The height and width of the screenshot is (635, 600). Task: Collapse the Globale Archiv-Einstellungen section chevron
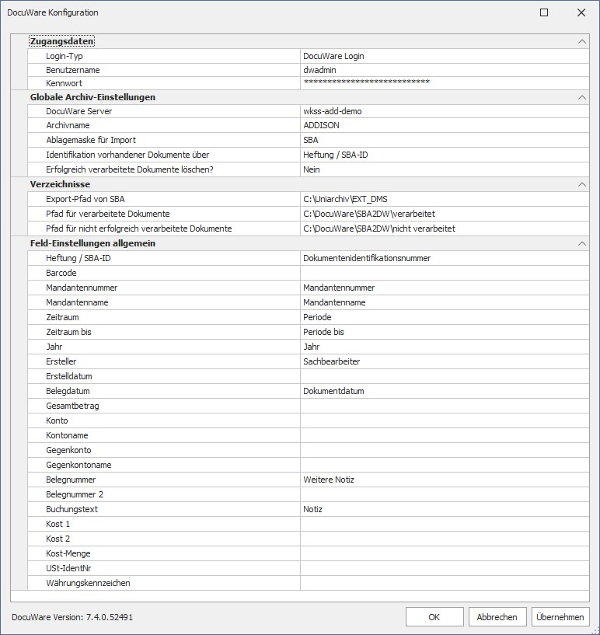click(582, 97)
